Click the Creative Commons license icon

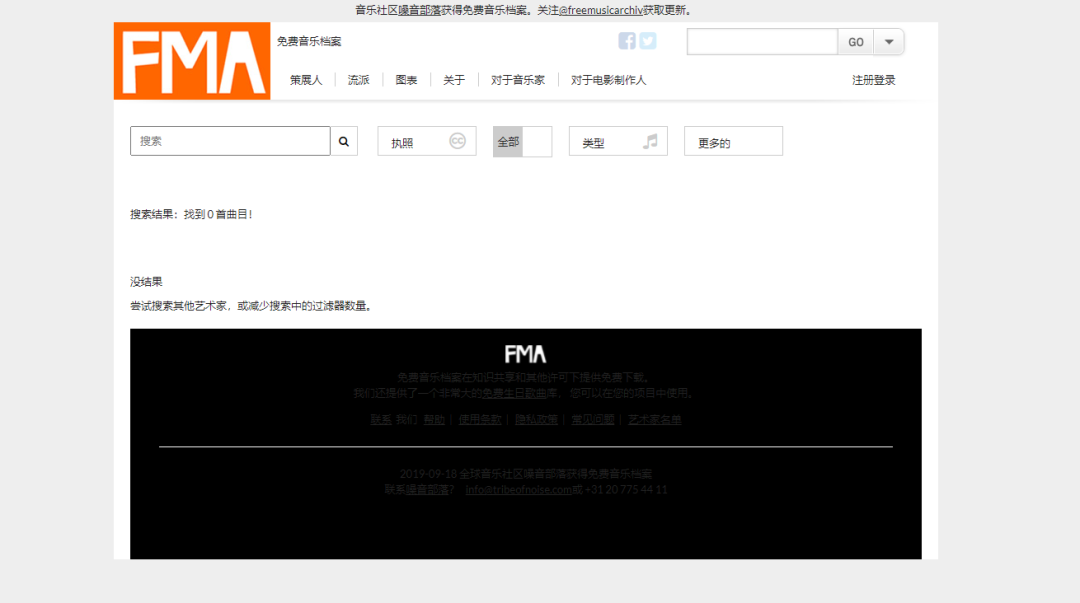tap(457, 142)
